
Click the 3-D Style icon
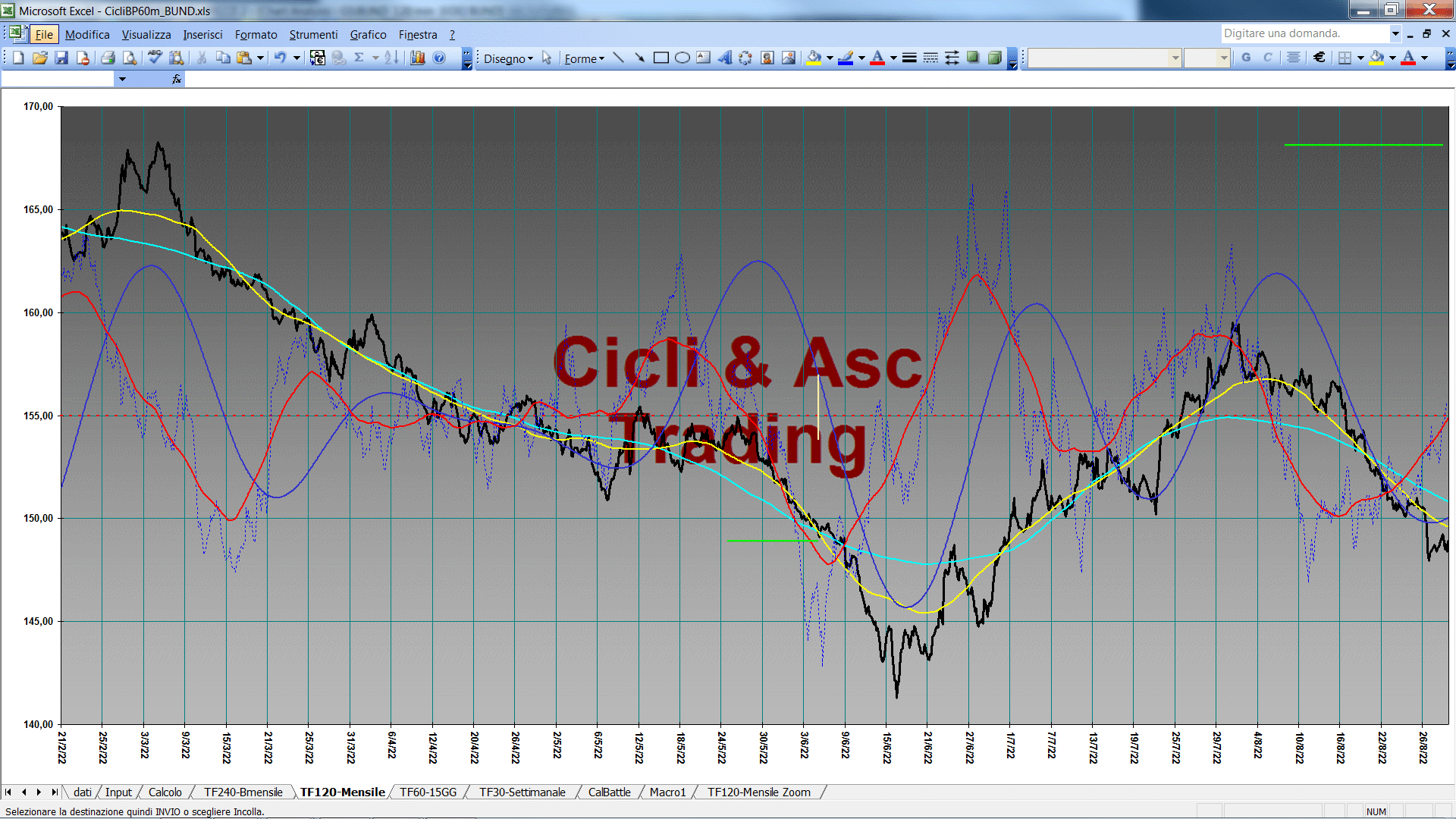994,58
